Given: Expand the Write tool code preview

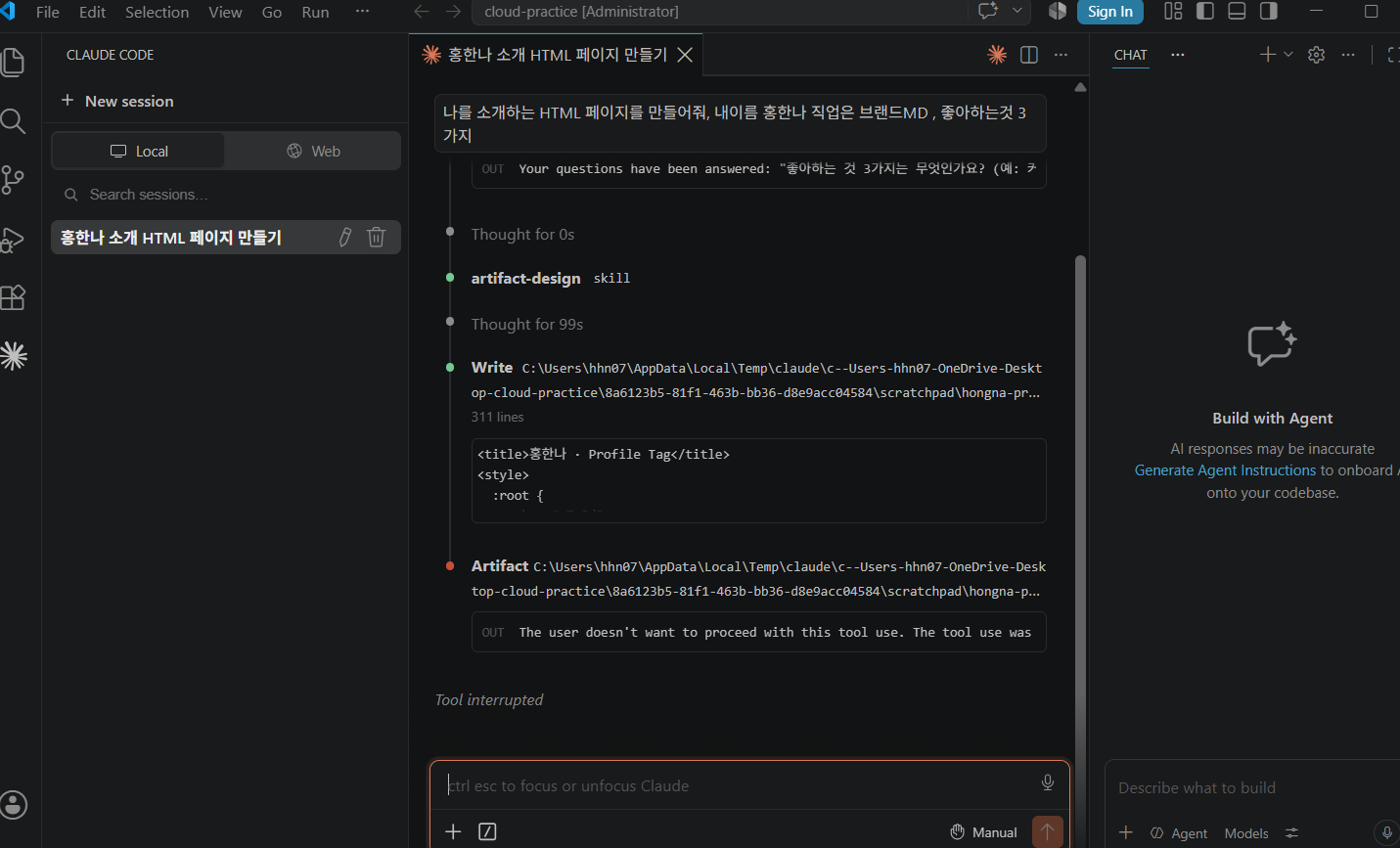Looking at the screenshot, I should 759,480.
